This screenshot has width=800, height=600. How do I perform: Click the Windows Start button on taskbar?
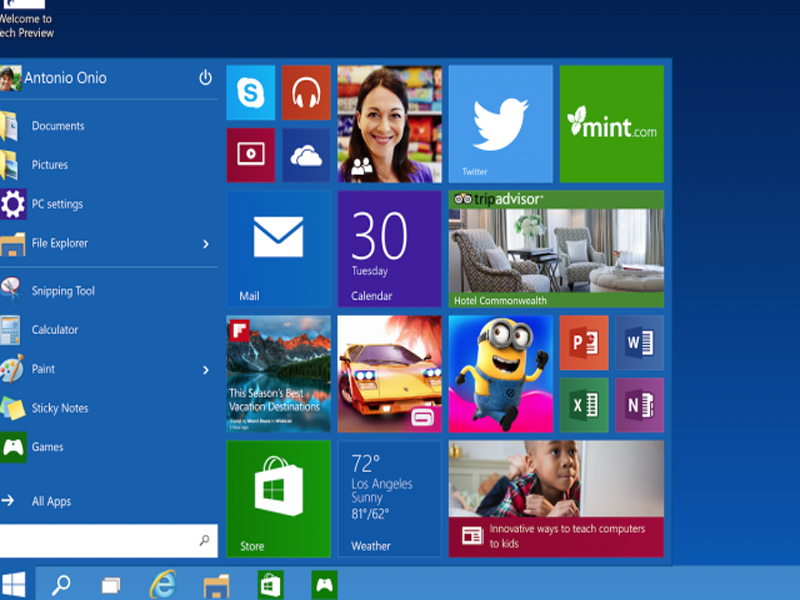point(13,584)
